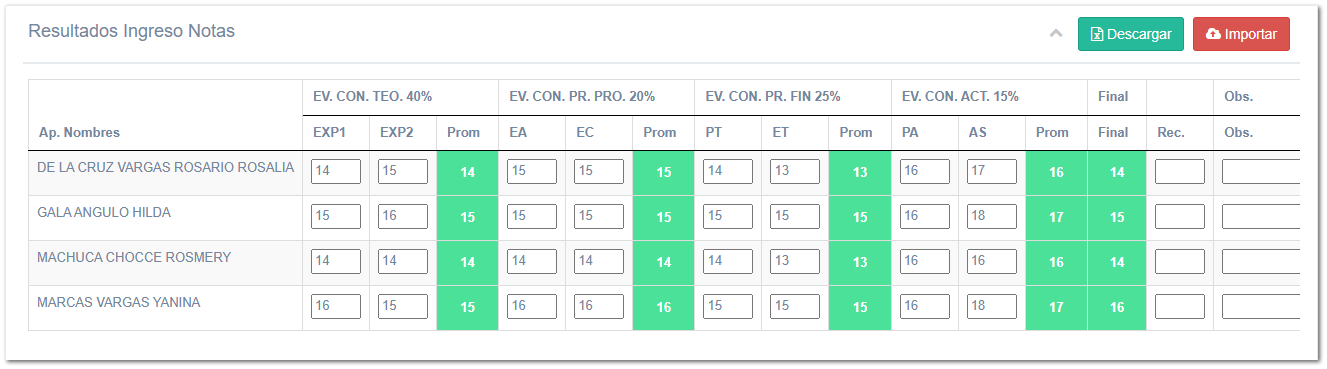The width and height of the screenshot is (1327, 369).
Task: Click EC grade input for Marcas Vargas Yanina
Action: (x=599, y=307)
